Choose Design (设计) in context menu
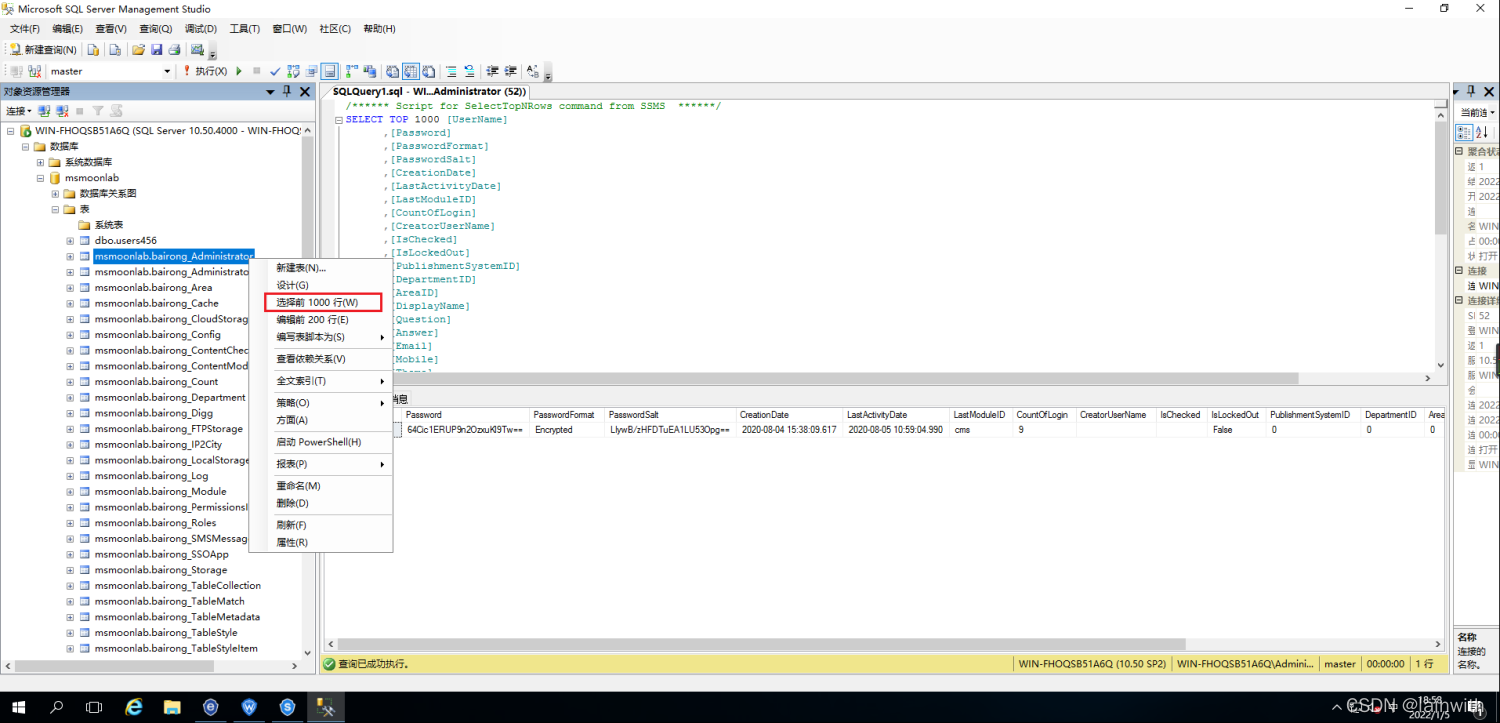Image resolution: width=1500 pixels, height=723 pixels. pos(320,285)
